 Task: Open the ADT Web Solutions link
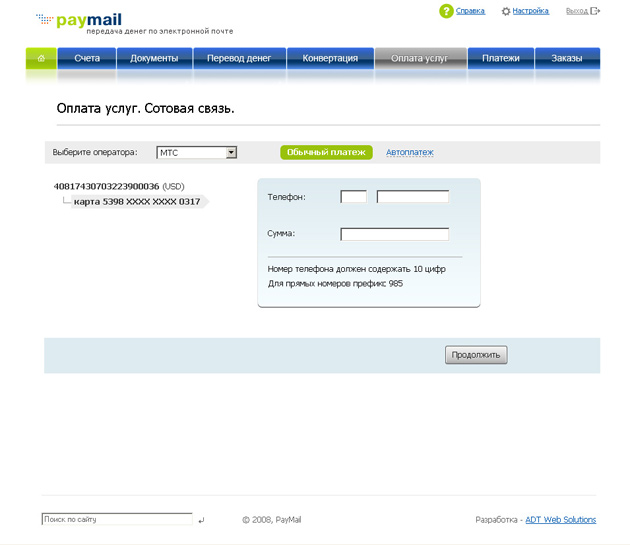[563, 520]
